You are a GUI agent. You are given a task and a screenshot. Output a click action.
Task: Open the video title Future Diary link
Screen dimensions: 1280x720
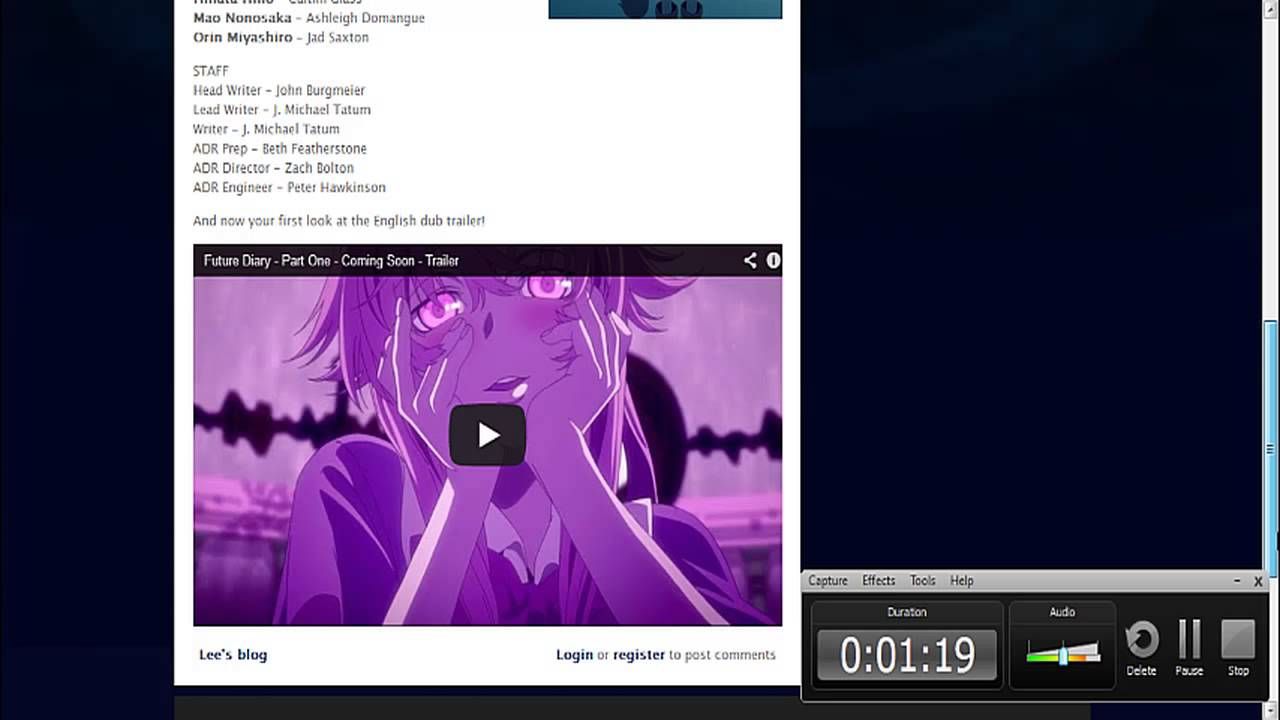(x=331, y=260)
